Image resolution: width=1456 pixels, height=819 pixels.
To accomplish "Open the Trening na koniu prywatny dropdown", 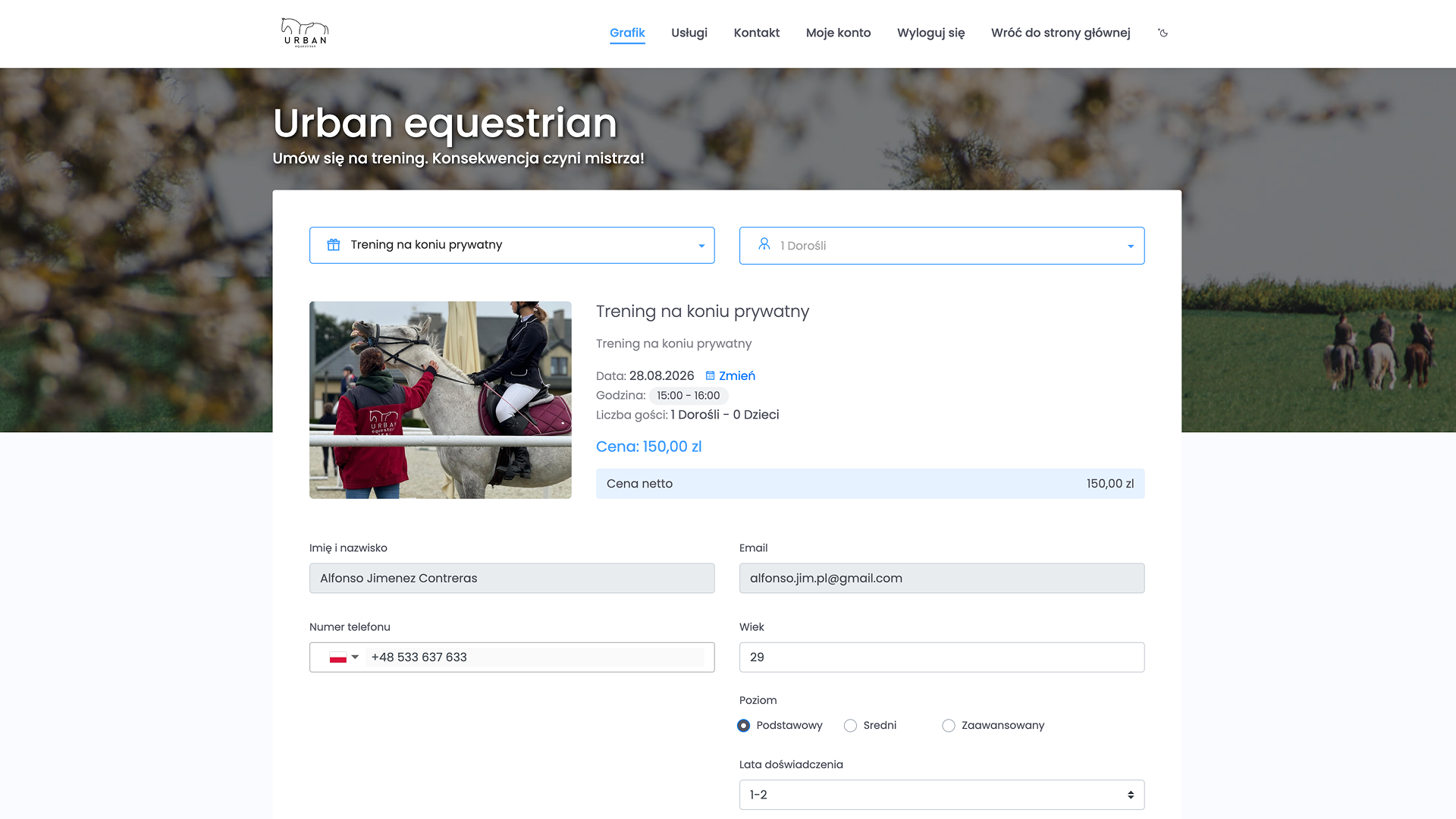I will point(512,246).
